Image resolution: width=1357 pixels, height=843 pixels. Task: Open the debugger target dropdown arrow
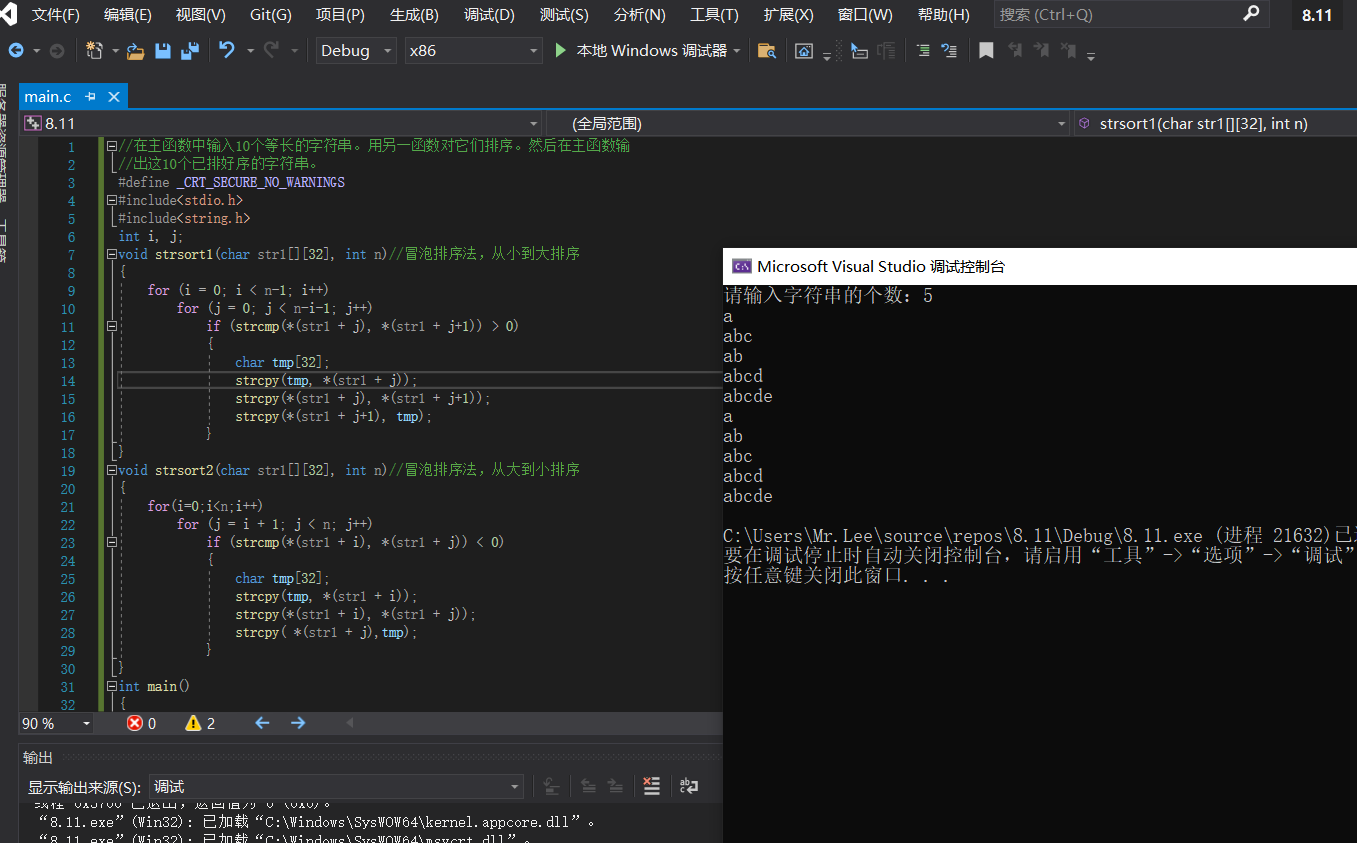coord(737,51)
